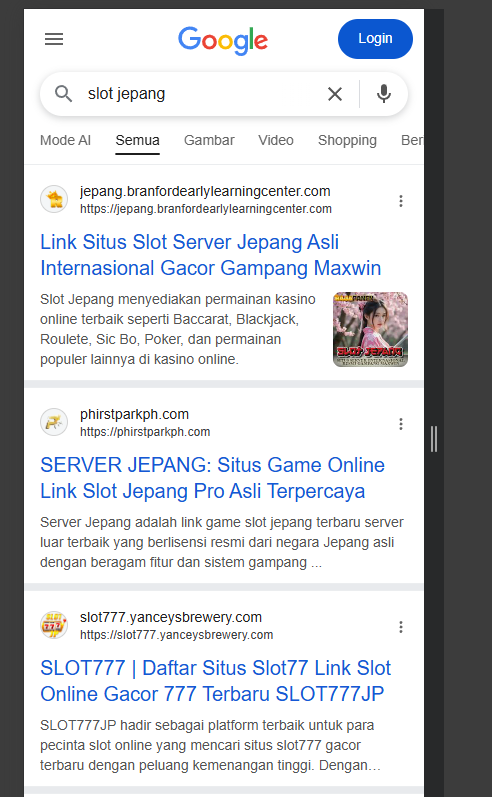The height and width of the screenshot is (797, 492).
Task: Open more options for slot777.yanceysbrewery.com result
Action: [401, 627]
